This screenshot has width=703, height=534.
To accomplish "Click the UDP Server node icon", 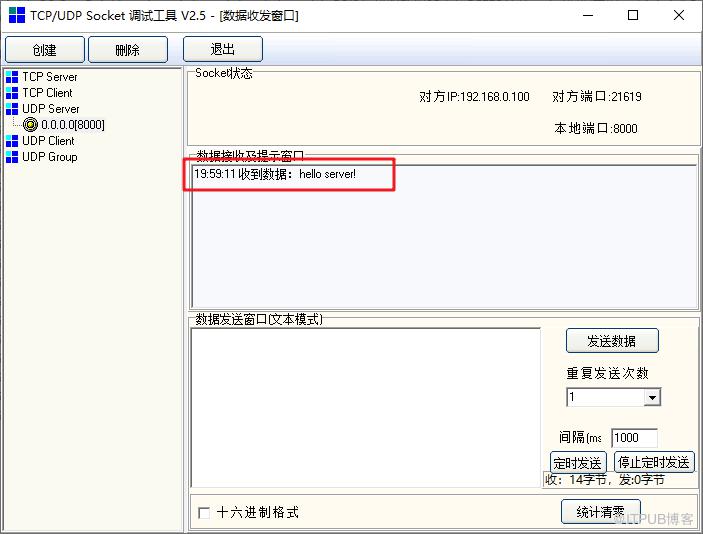I will tap(12, 109).
